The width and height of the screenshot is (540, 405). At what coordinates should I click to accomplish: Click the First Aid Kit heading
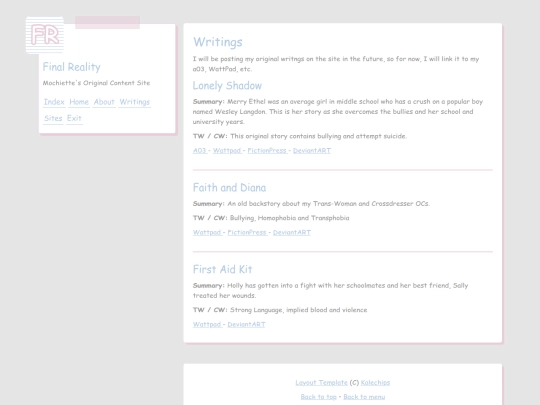pos(222,269)
